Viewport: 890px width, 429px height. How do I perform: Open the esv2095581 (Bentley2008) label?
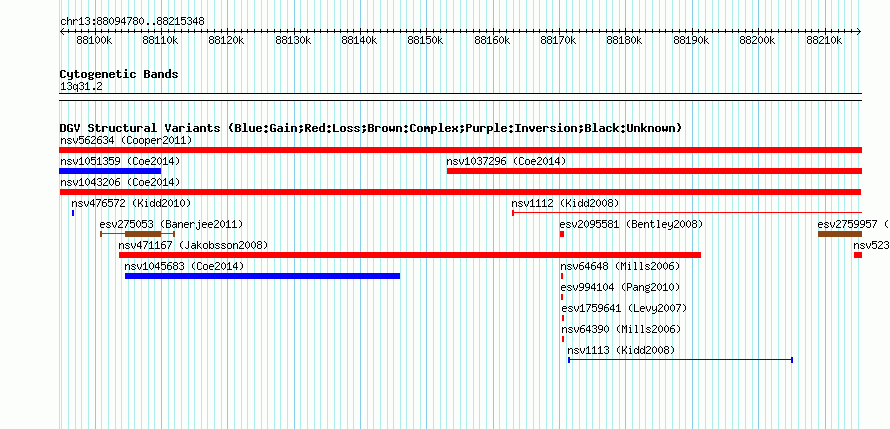click(x=631, y=224)
